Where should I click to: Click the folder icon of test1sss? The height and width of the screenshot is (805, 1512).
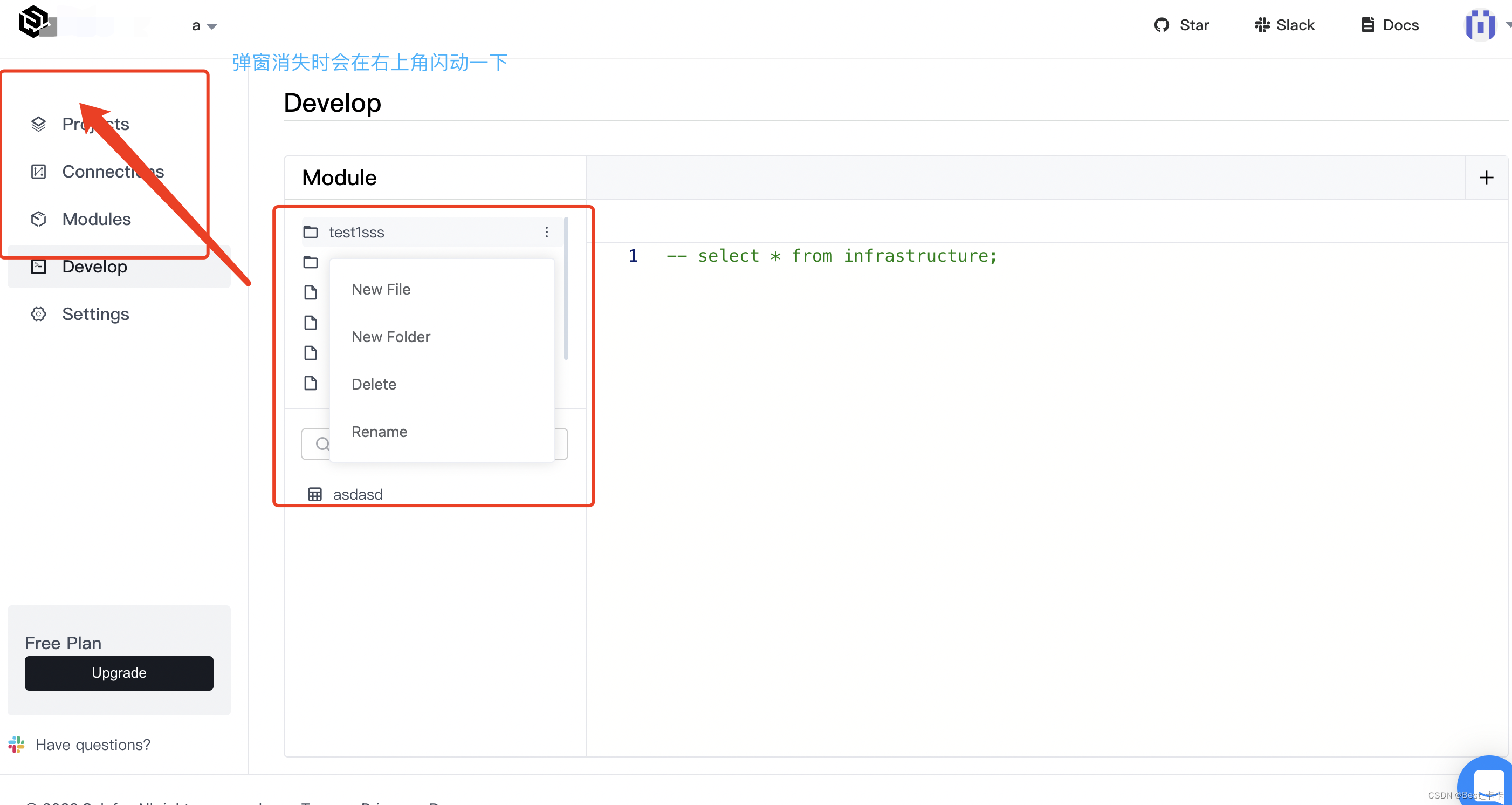pos(311,232)
